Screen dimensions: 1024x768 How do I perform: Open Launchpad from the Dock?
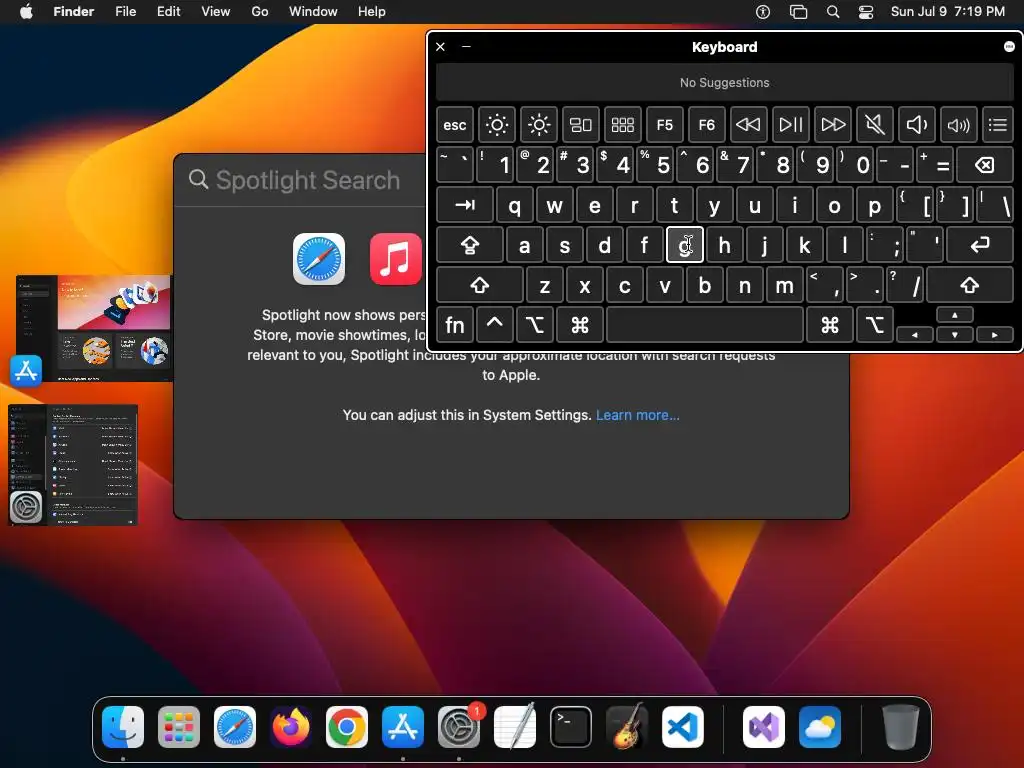point(179,727)
